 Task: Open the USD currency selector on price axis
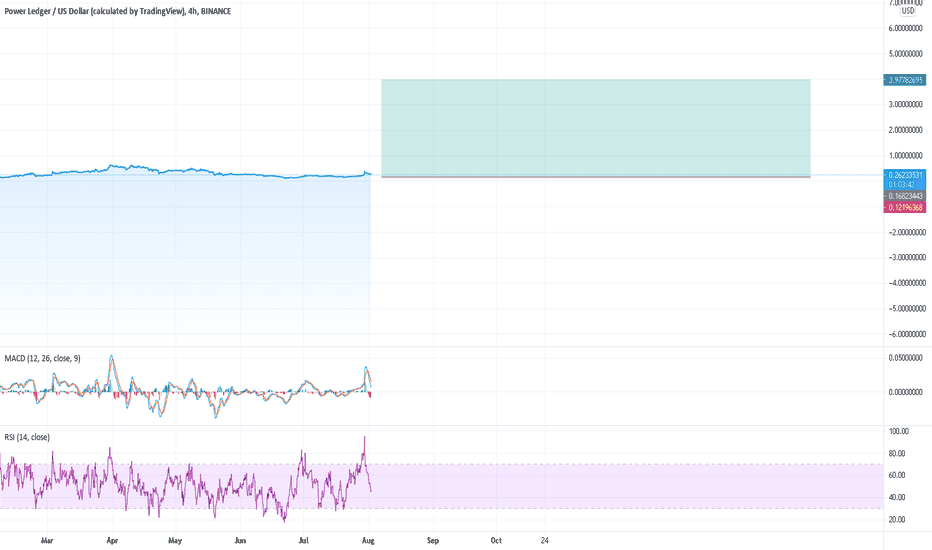908,11
